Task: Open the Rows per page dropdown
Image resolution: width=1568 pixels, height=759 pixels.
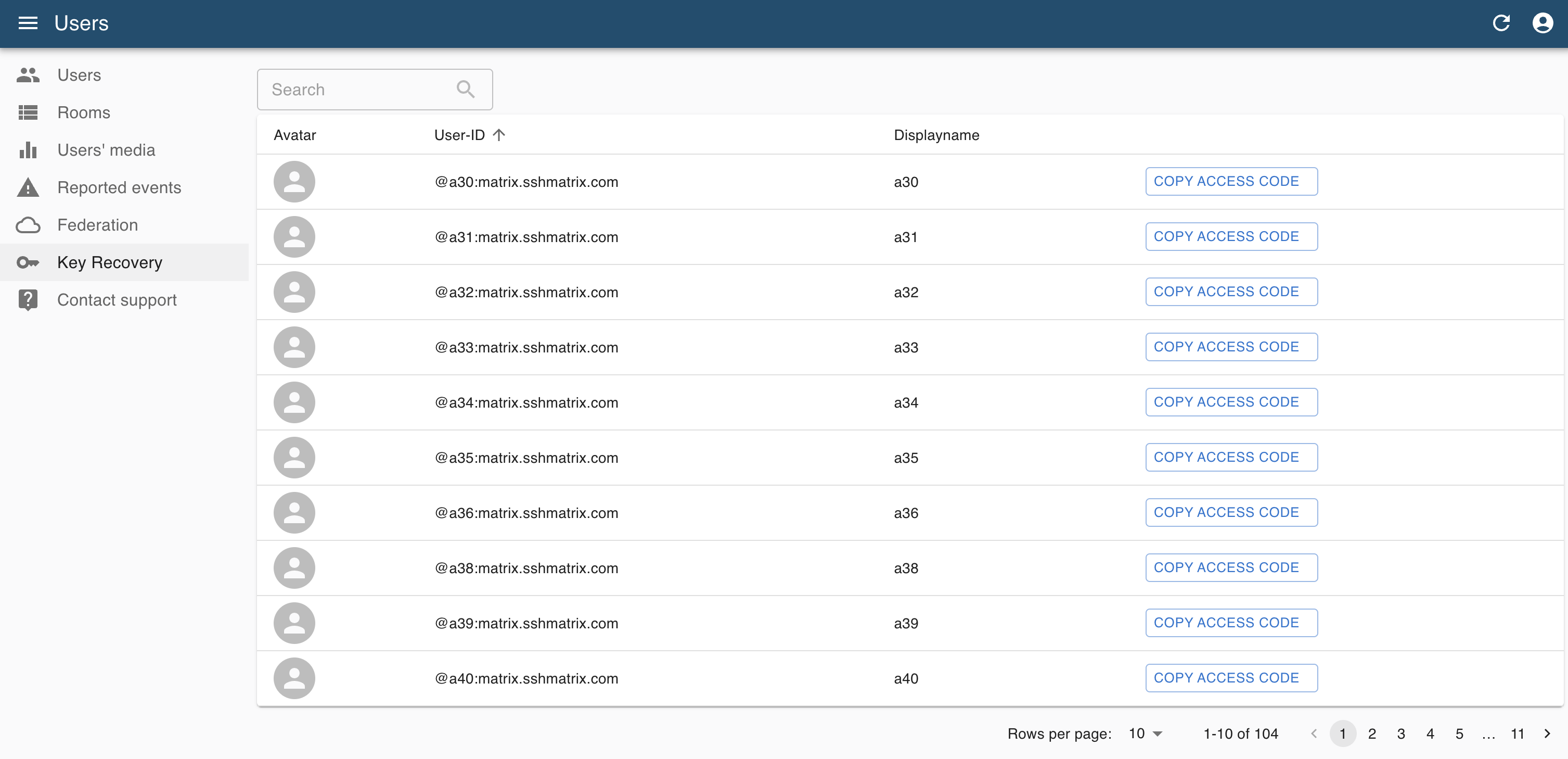Action: [x=1145, y=733]
